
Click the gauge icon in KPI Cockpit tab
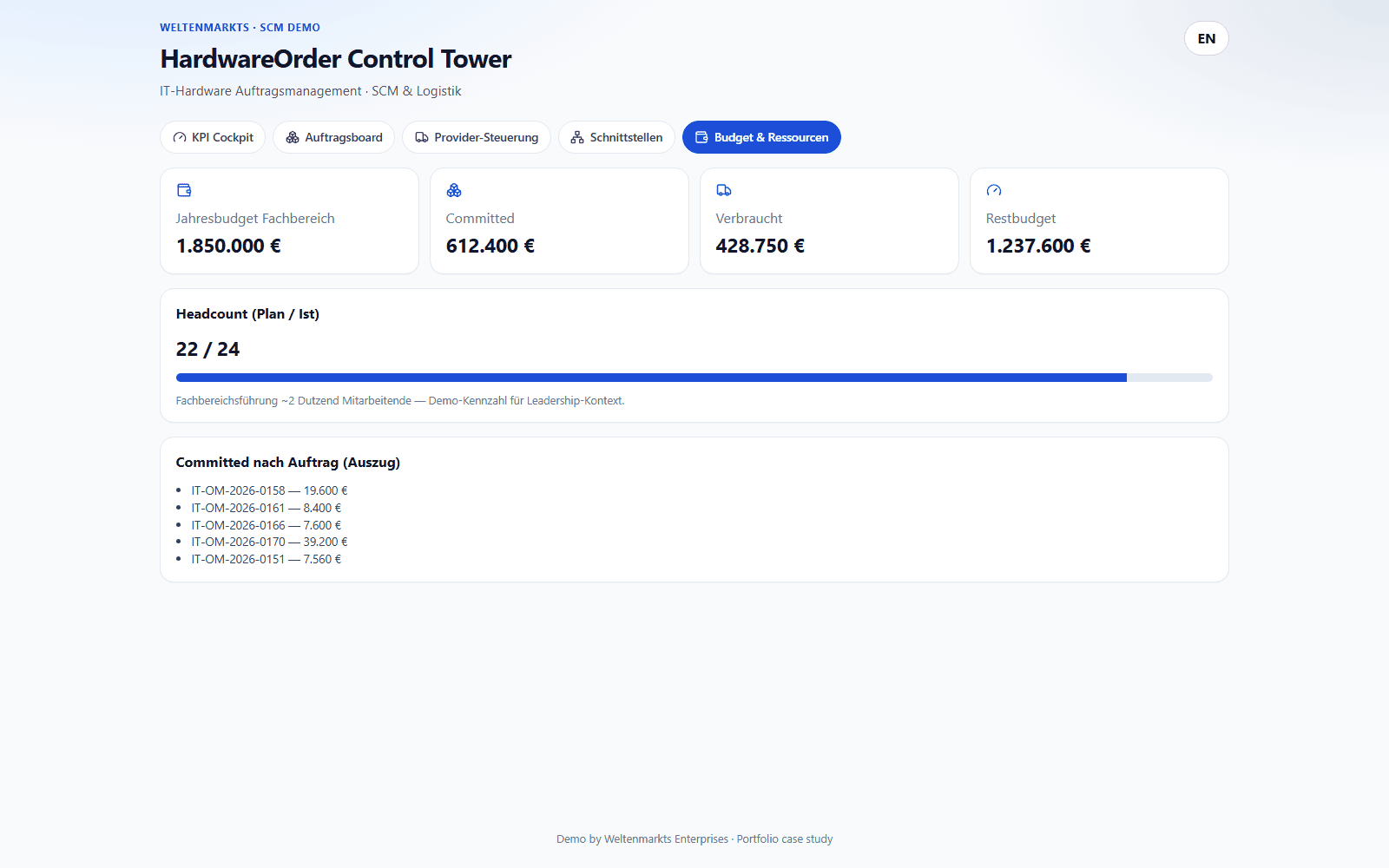180,137
